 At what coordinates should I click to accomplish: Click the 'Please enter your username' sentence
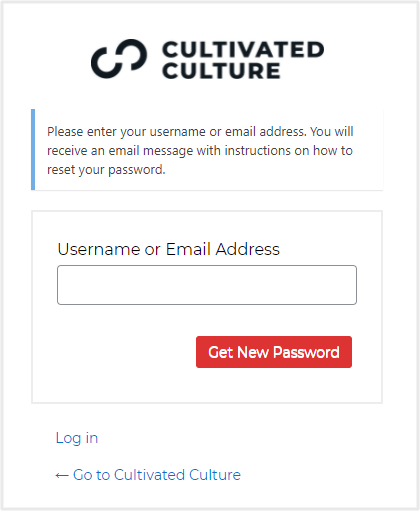[x=177, y=132]
